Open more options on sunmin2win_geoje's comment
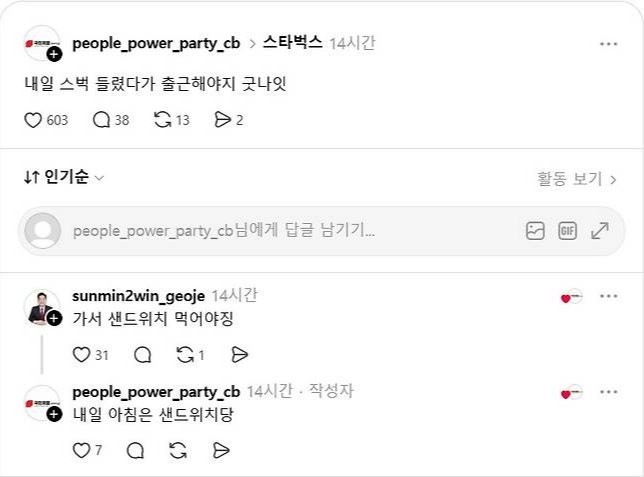 (609, 296)
